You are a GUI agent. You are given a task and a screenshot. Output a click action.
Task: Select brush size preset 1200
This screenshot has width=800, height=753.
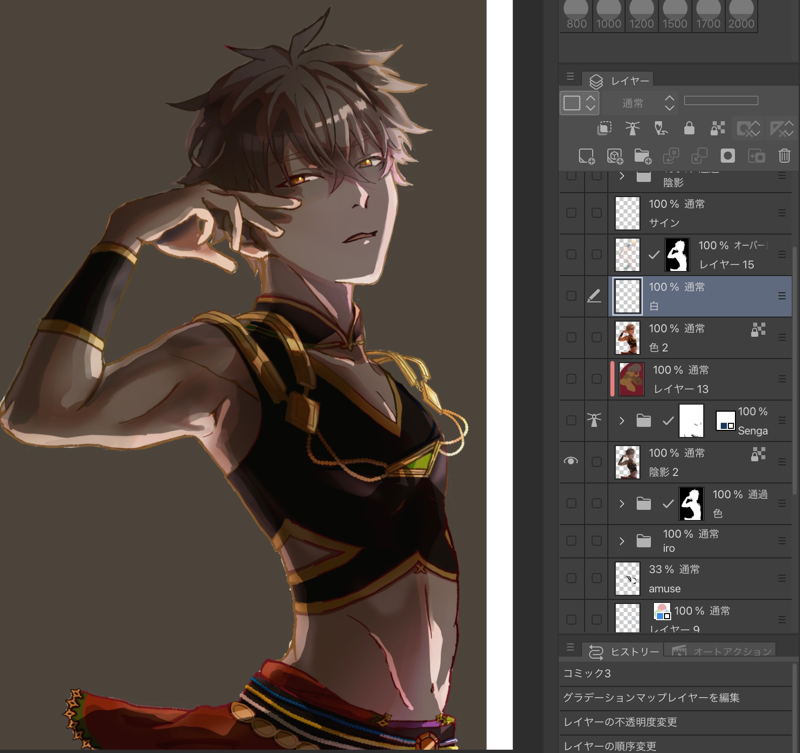(x=641, y=15)
